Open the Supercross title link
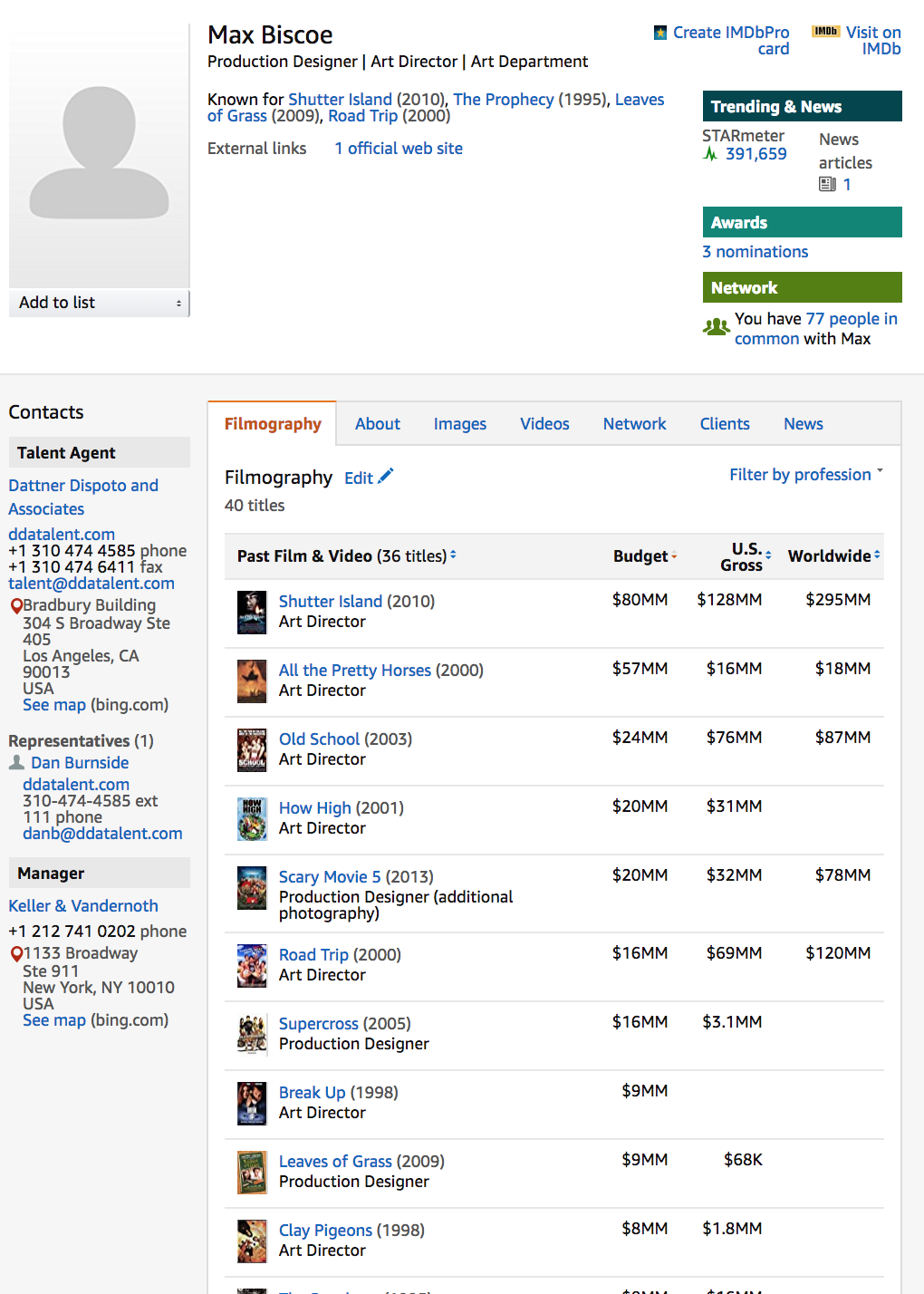Viewport: 924px width, 1294px height. point(319,1024)
